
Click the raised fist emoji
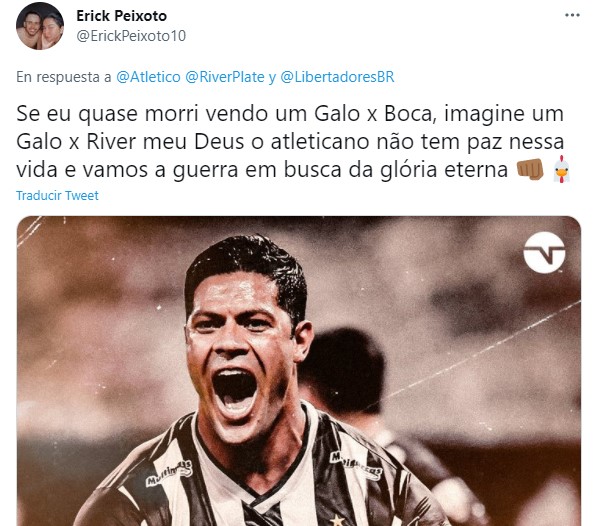[530, 169]
